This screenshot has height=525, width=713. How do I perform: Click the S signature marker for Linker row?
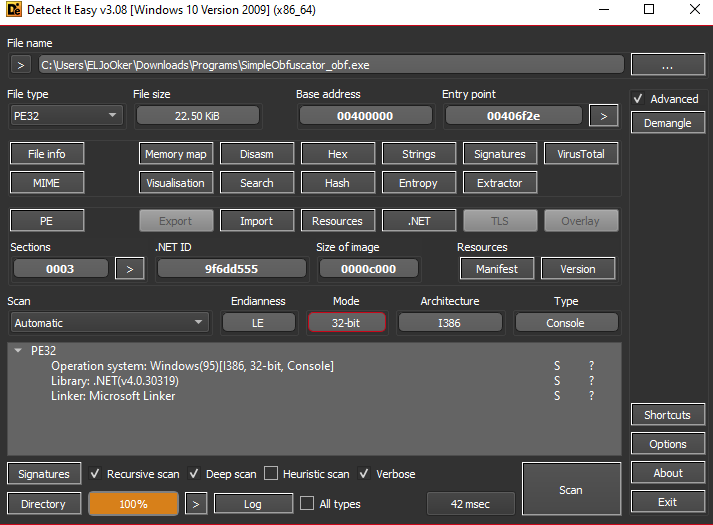tap(558, 396)
